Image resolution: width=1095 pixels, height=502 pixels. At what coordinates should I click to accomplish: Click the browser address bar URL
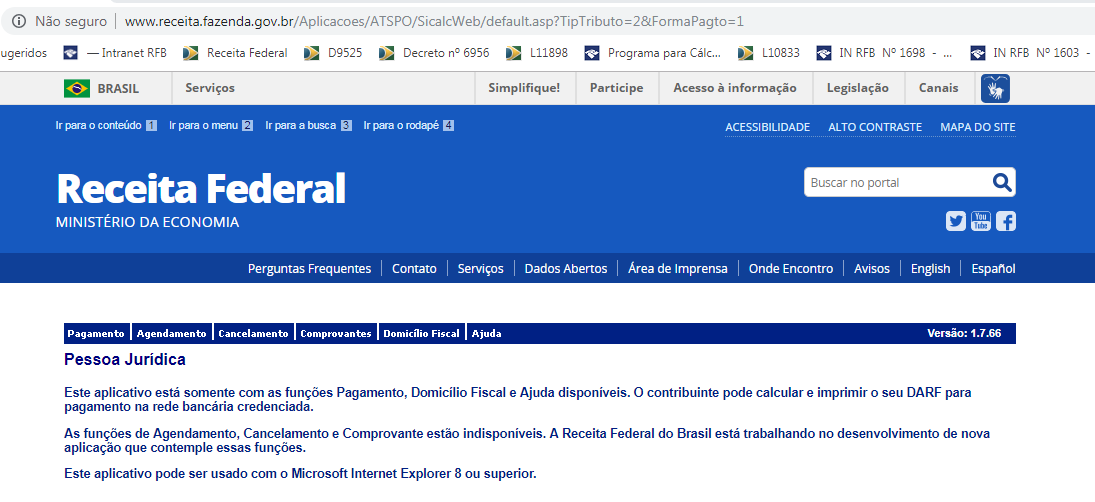coord(434,22)
